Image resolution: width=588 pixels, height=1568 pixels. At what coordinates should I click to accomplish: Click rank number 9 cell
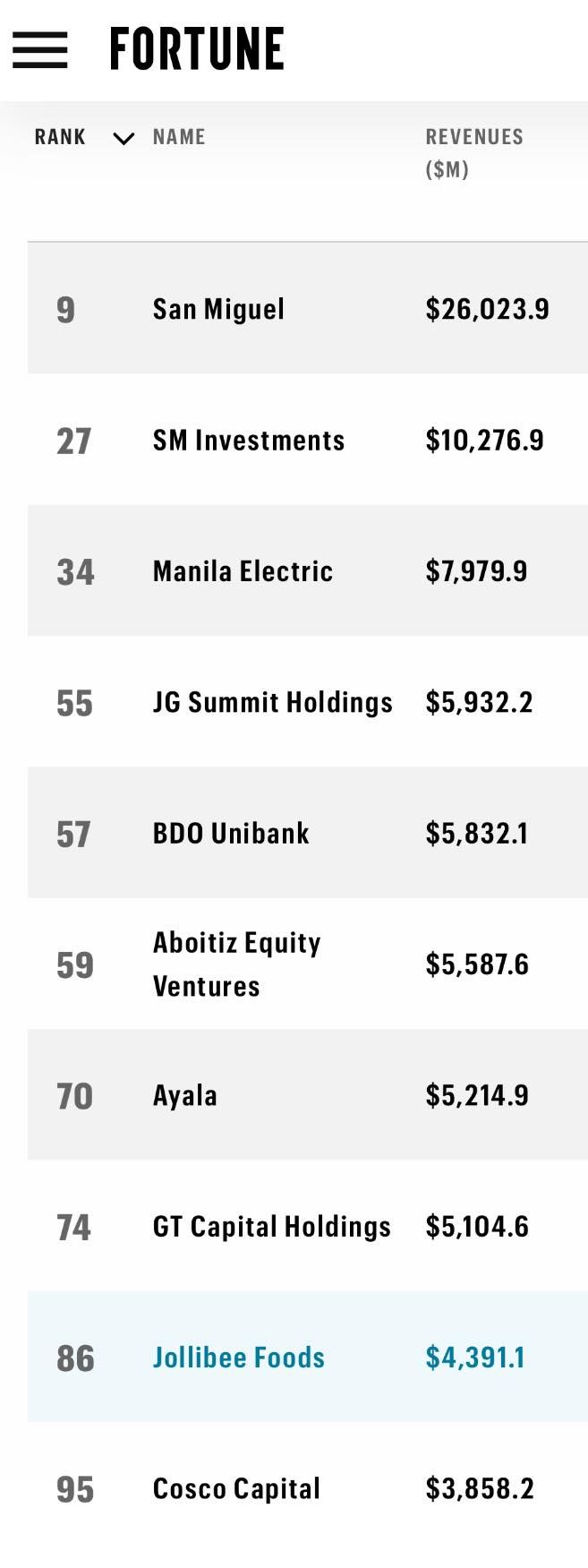coord(65,310)
